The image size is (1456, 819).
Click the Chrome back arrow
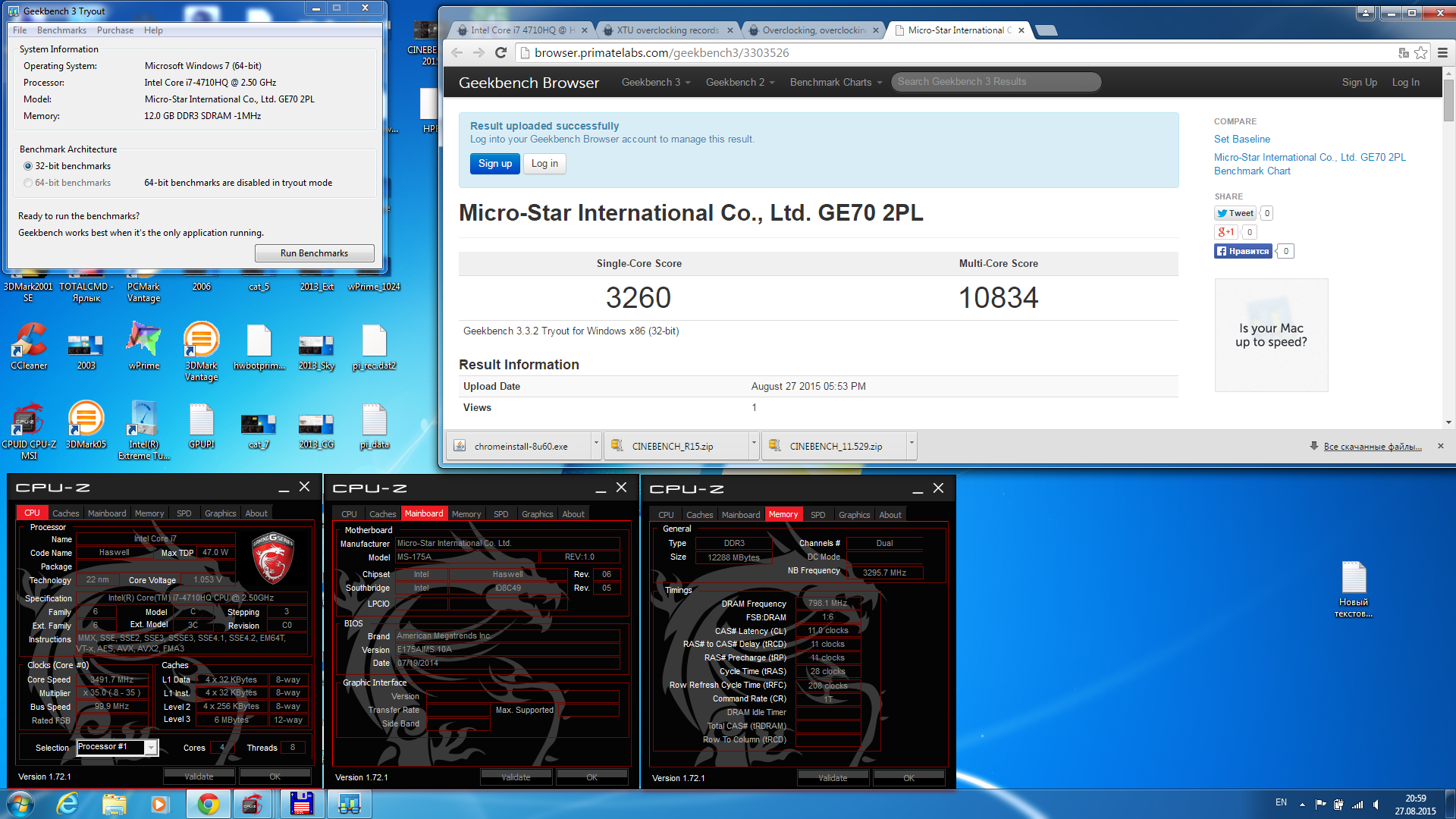pos(457,52)
